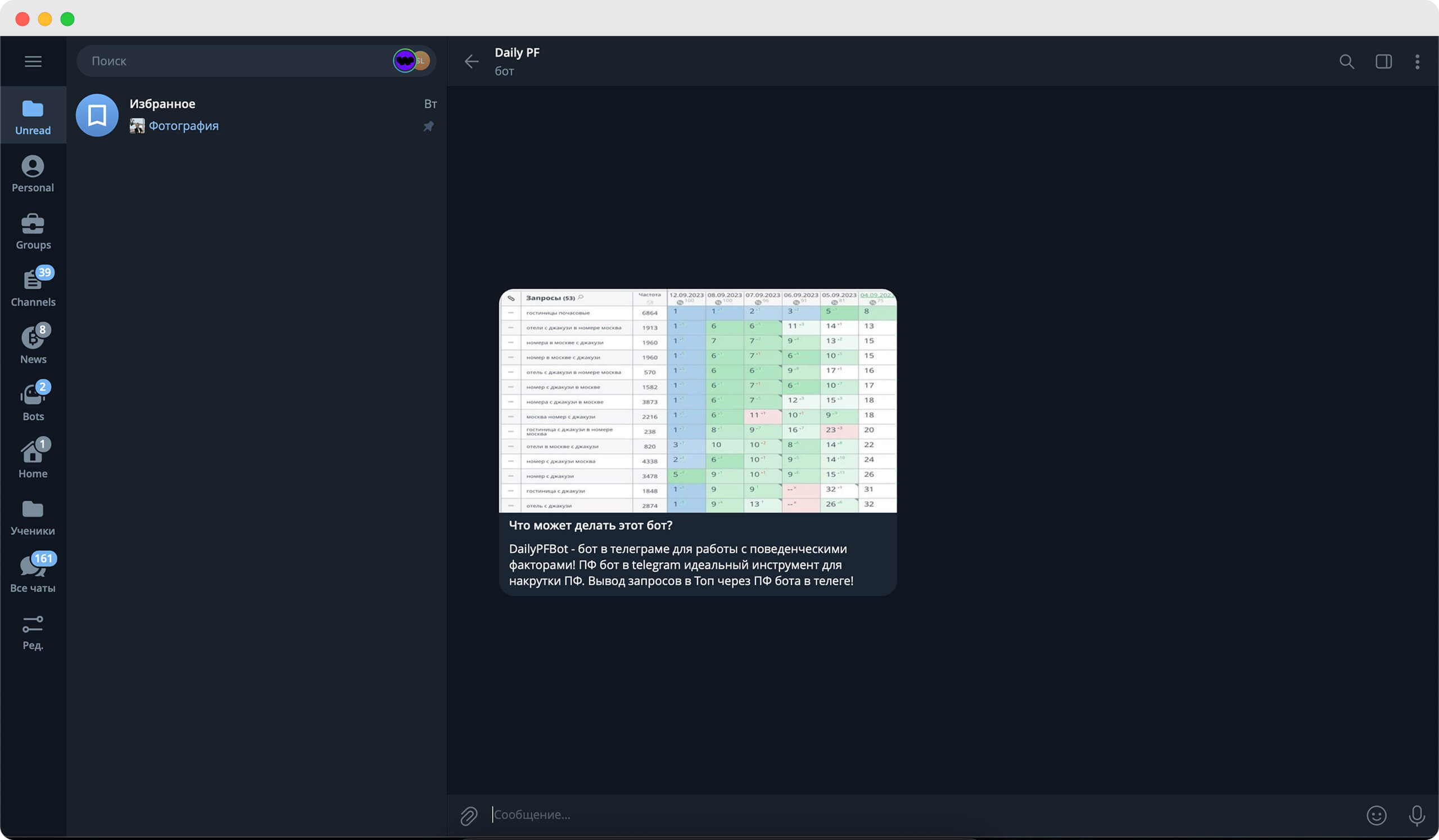Open the emoji picker
The image size is (1439, 840).
pos(1376,815)
